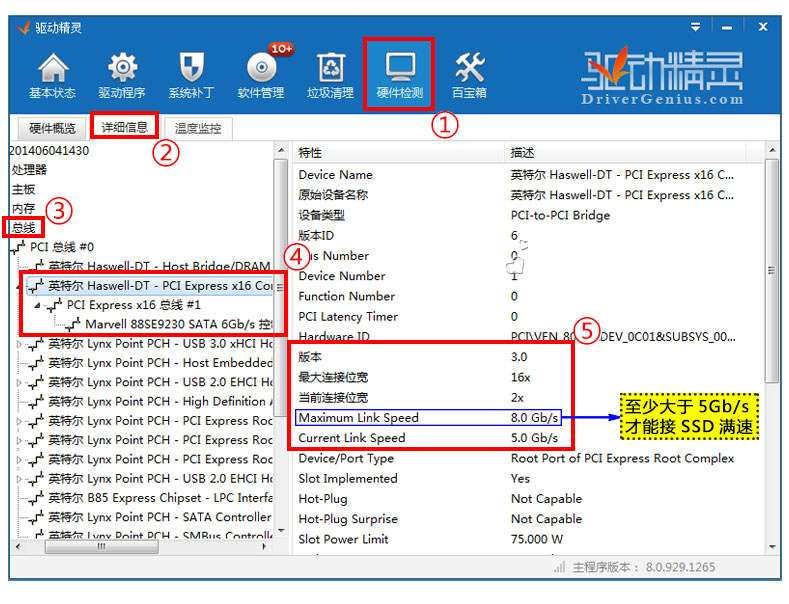Image resolution: width=789 pixels, height=604 pixels.
Task: Select the 最大连接位宽 row
Action: (x=527, y=378)
